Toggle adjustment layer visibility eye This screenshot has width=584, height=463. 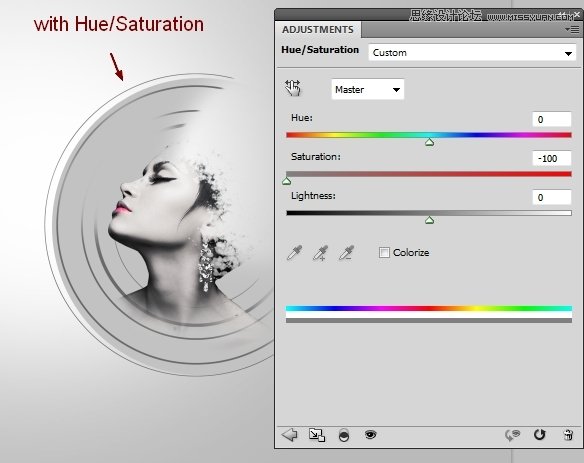pyautogui.click(x=370, y=434)
